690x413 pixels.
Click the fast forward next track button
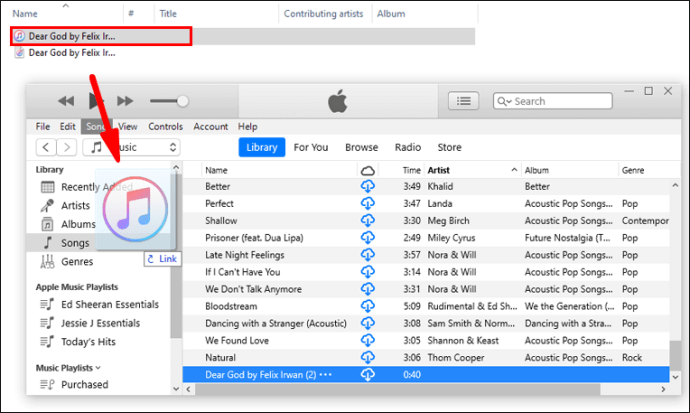126,101
